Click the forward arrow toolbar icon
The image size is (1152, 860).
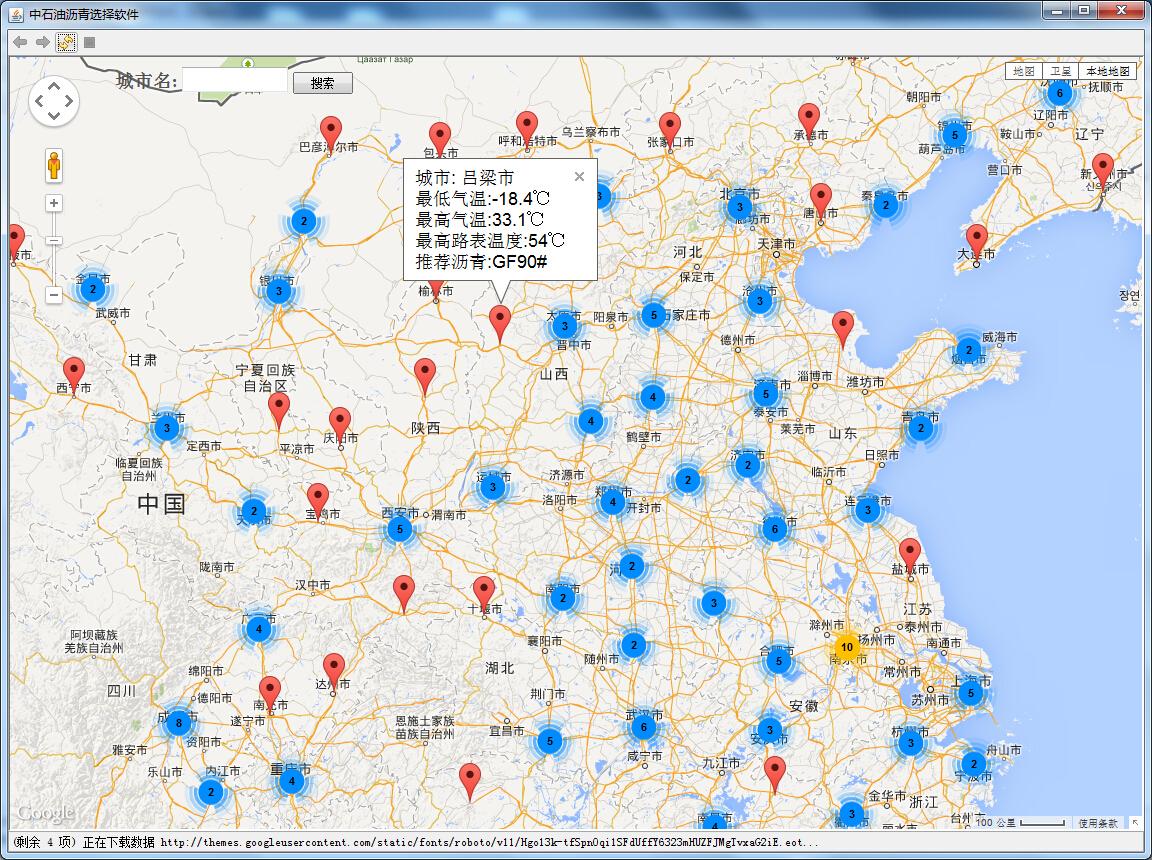[x=43, y=42]
